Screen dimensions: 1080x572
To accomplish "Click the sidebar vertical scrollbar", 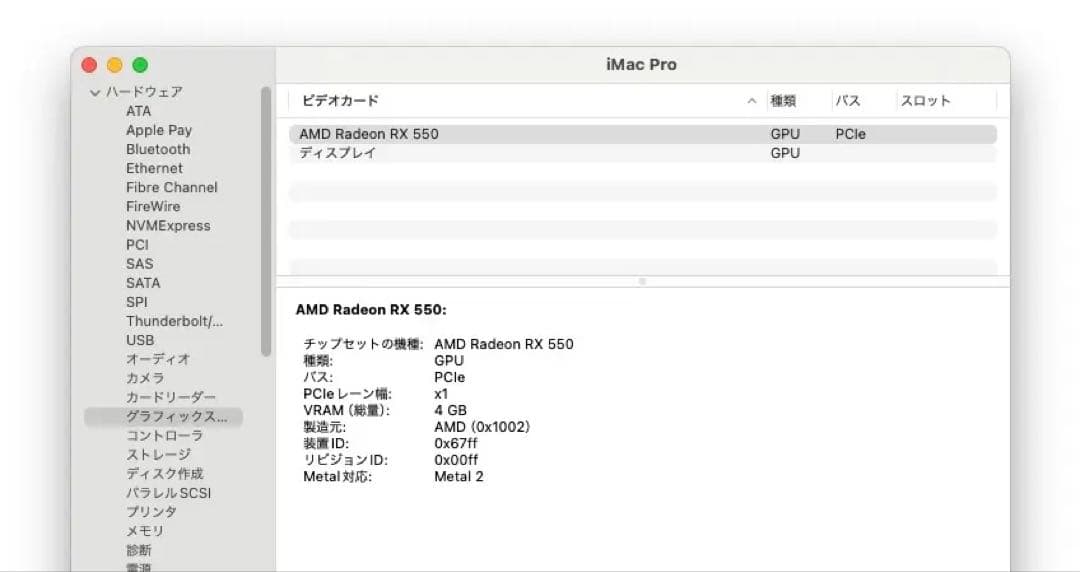I will [266, 221].
